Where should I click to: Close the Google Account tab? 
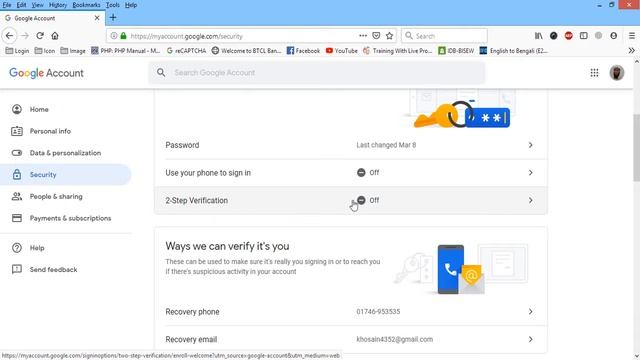(x=97, y=18)
